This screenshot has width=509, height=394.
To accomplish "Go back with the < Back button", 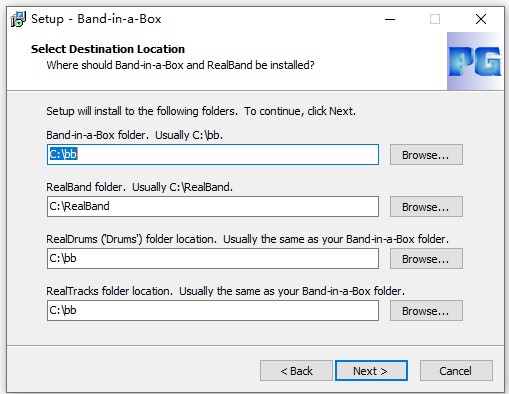I will (x=296, y=371).
